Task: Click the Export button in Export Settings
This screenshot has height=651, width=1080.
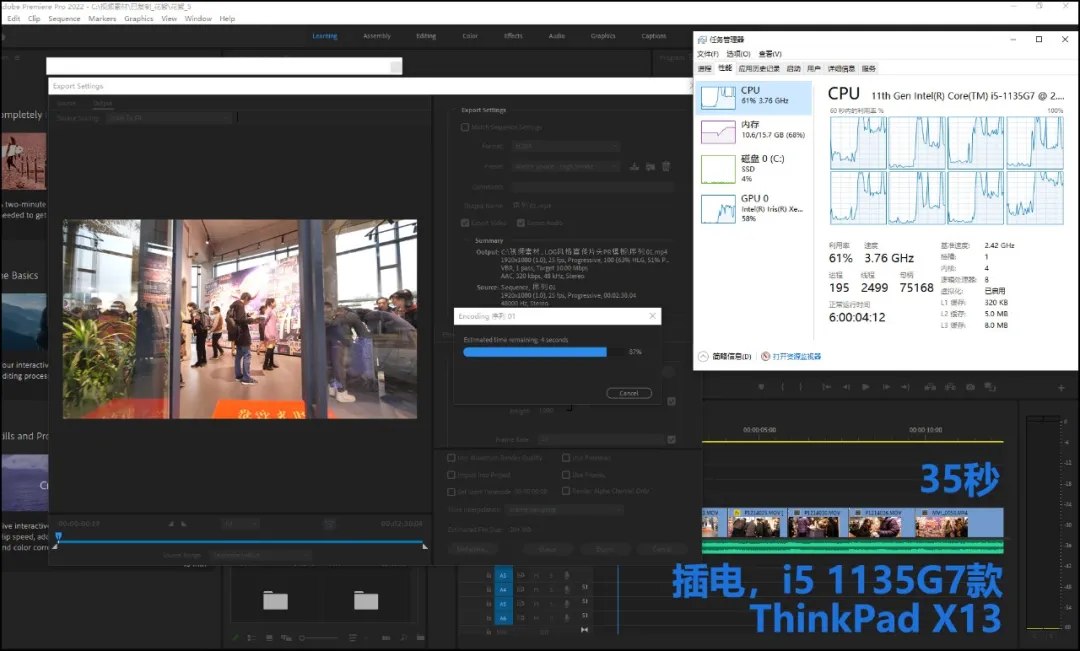Action: pyautogui.click(x=605, y=549)
